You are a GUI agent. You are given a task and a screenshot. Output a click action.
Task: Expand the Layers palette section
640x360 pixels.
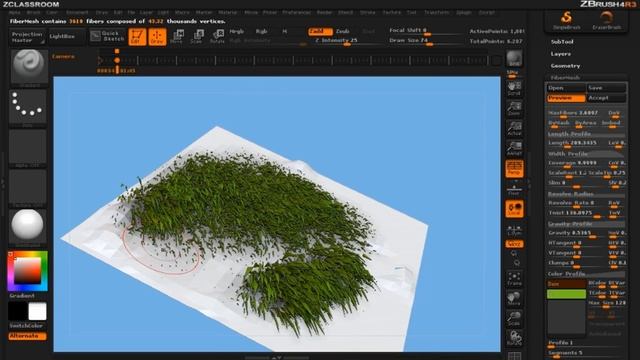pyautogui.click(x=560, y=54)
